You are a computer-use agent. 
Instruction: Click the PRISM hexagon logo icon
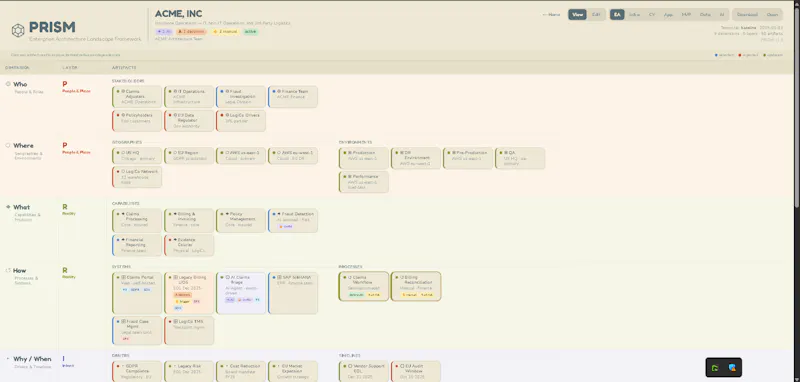coord(18,30)
